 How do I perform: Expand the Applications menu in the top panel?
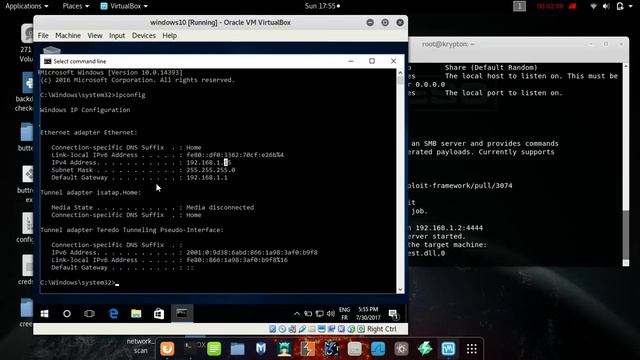click(27, 6)
